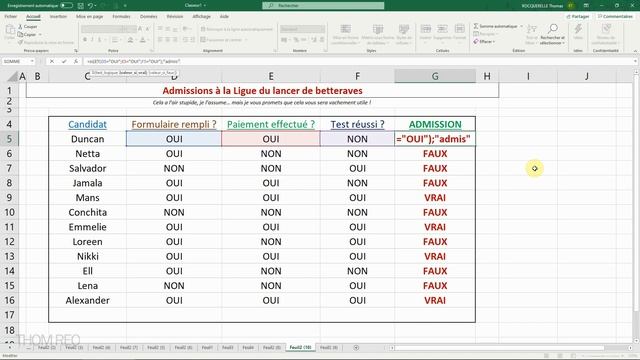Click the Save icon in title bar

80,6
